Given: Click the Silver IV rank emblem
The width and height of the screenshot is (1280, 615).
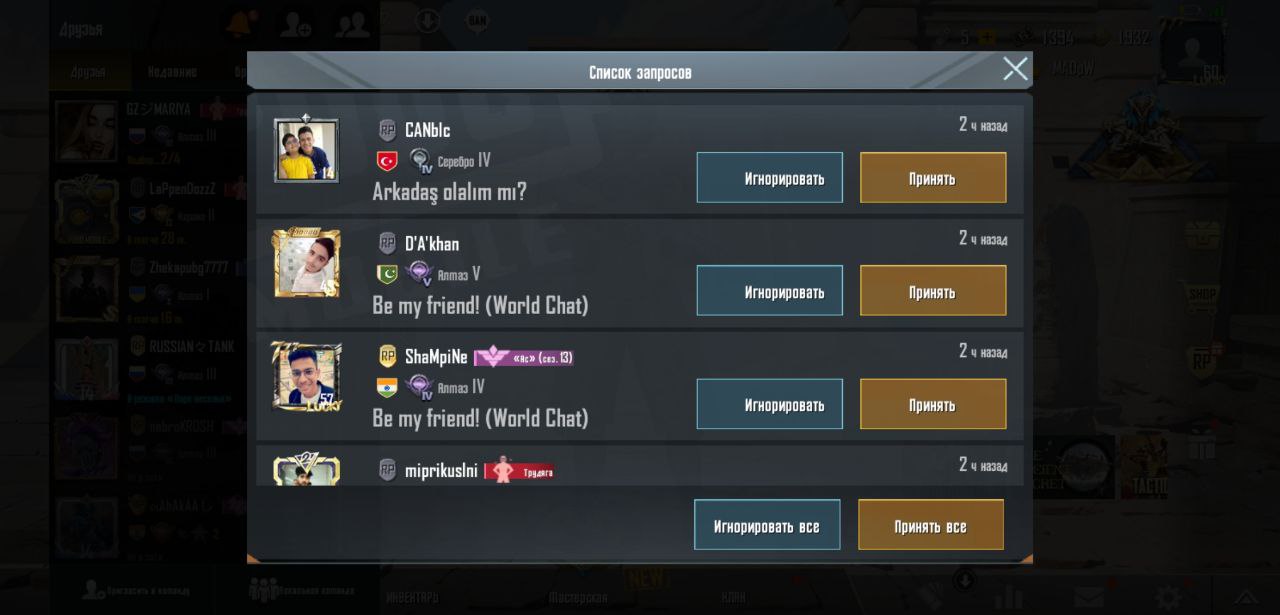Looking at the screenshot, I should coord(421,161).
